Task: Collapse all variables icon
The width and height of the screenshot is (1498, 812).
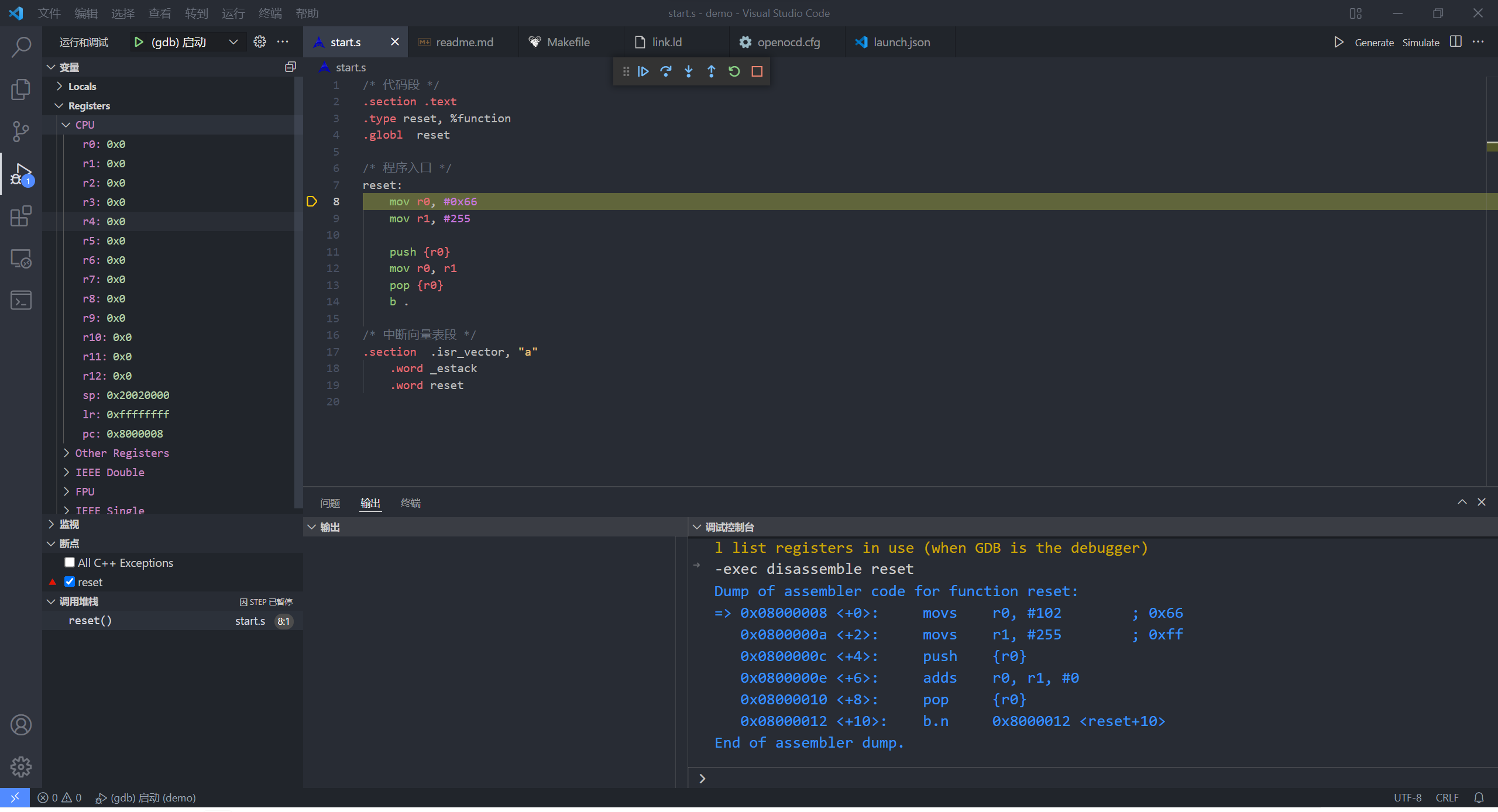Action: (x=290, y=67)
